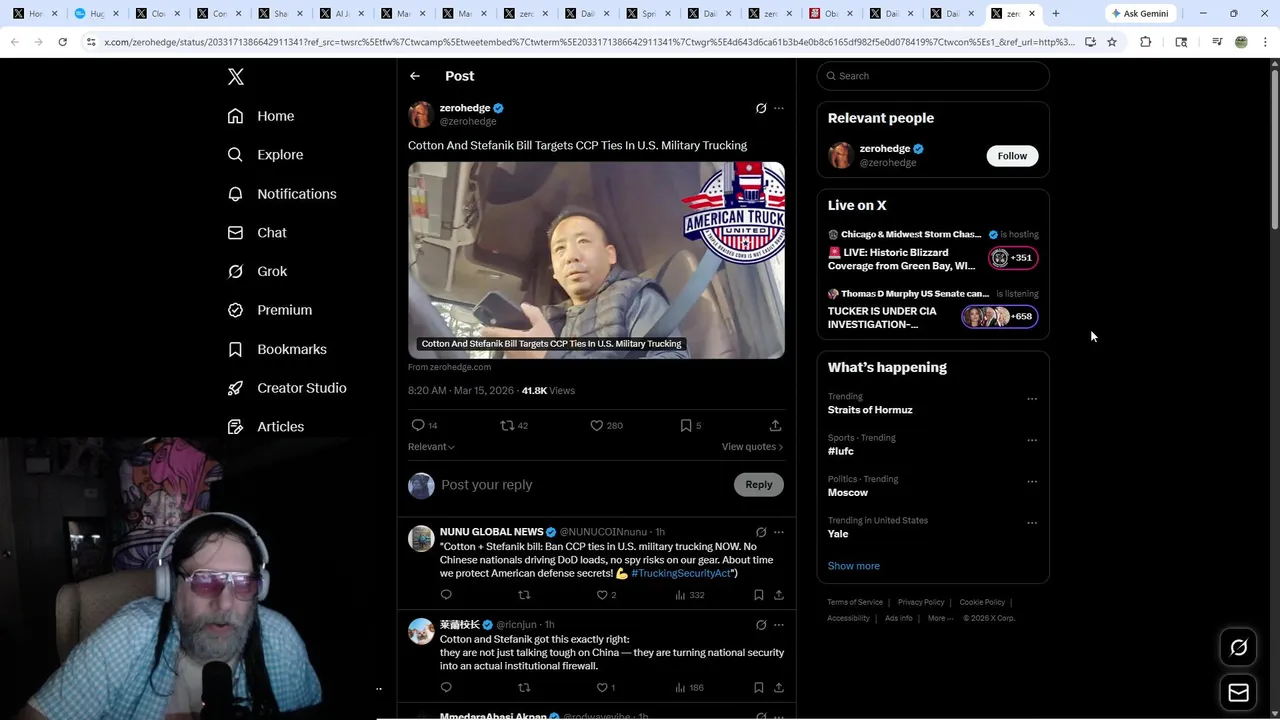Click the browser address bar URL
This screenshot has height=720, width=1280.
pos(588,42)
